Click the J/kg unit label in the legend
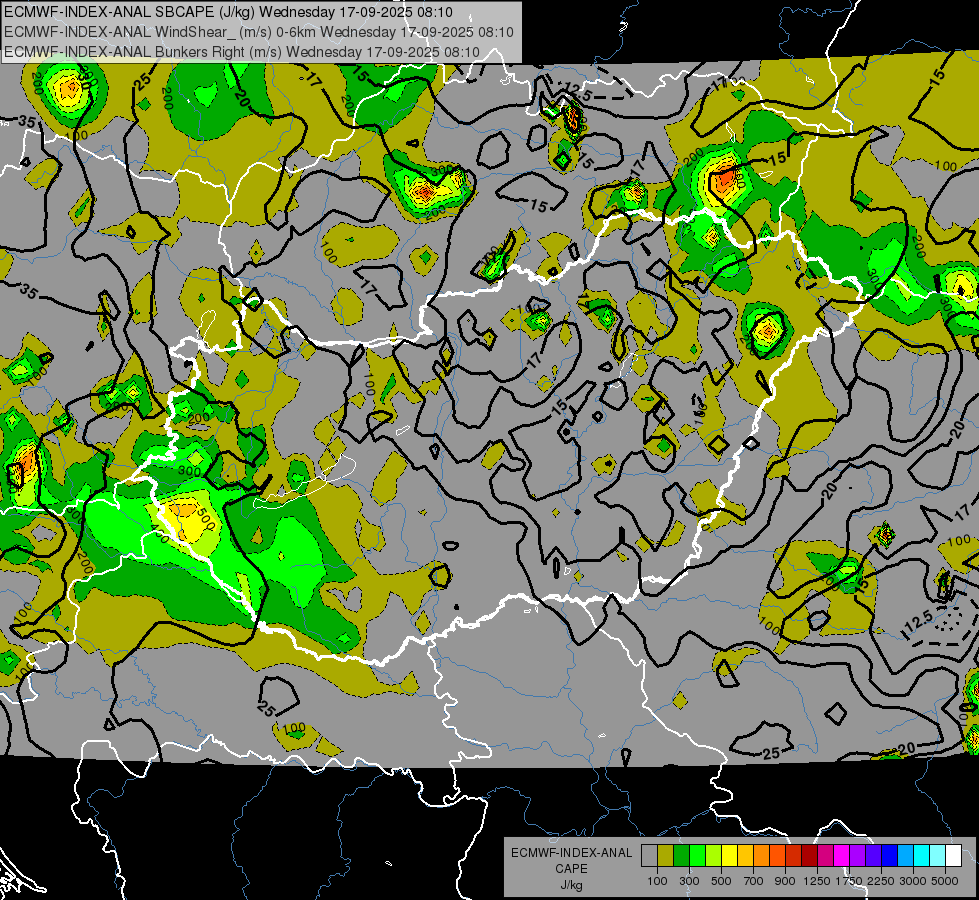Viewport: 979px width, 900px height. (x=571, y=885)
